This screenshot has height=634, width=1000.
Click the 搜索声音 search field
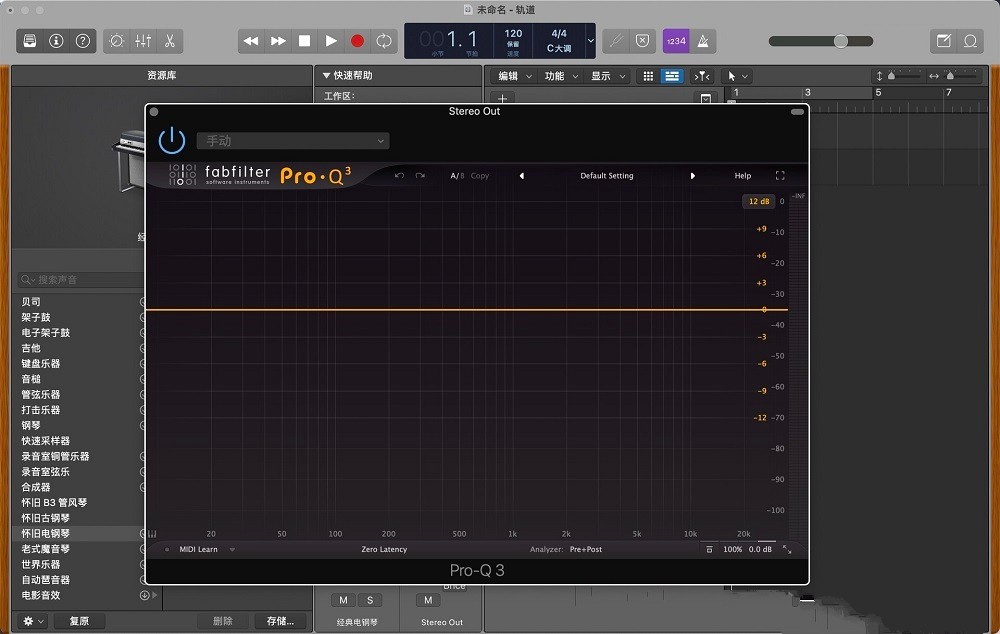click(82, 279)
